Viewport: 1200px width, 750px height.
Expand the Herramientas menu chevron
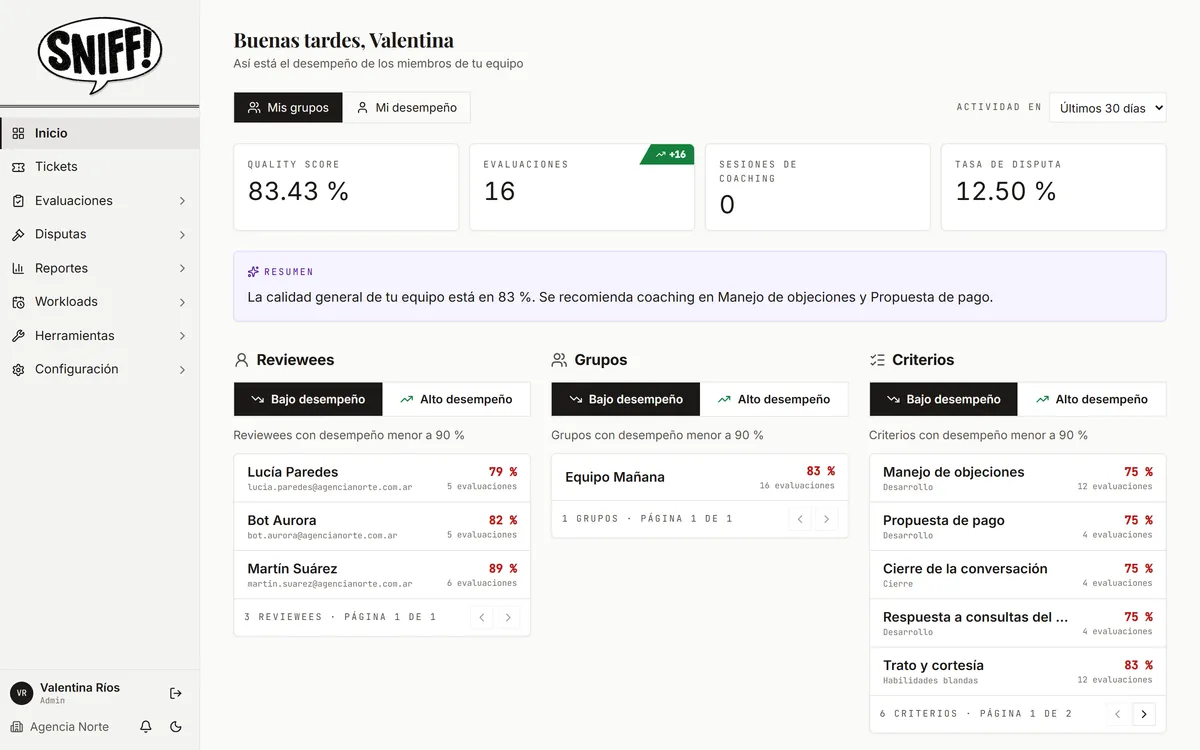(x=182, y=336)
